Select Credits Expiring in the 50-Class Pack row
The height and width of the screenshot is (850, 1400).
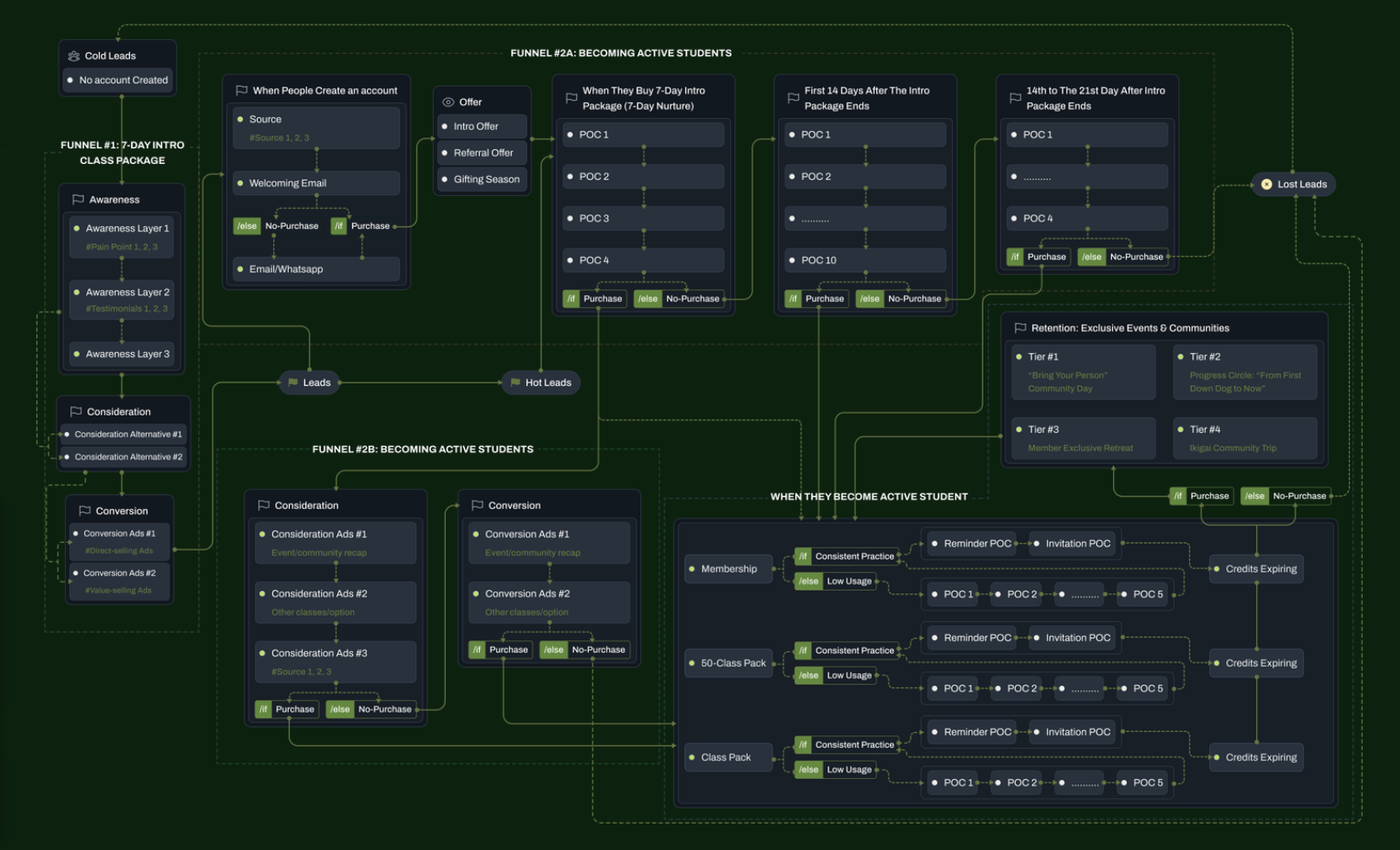(1256, 664)
